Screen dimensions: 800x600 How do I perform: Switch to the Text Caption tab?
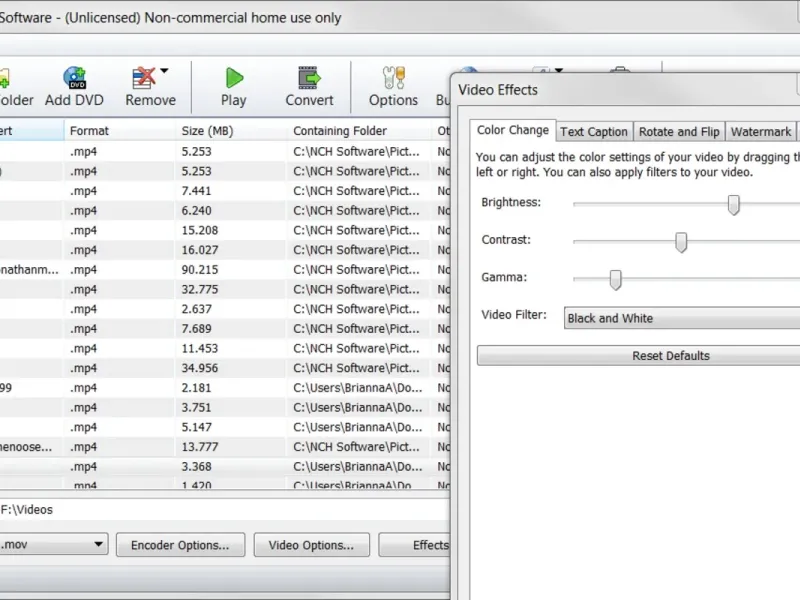point(594,132)
